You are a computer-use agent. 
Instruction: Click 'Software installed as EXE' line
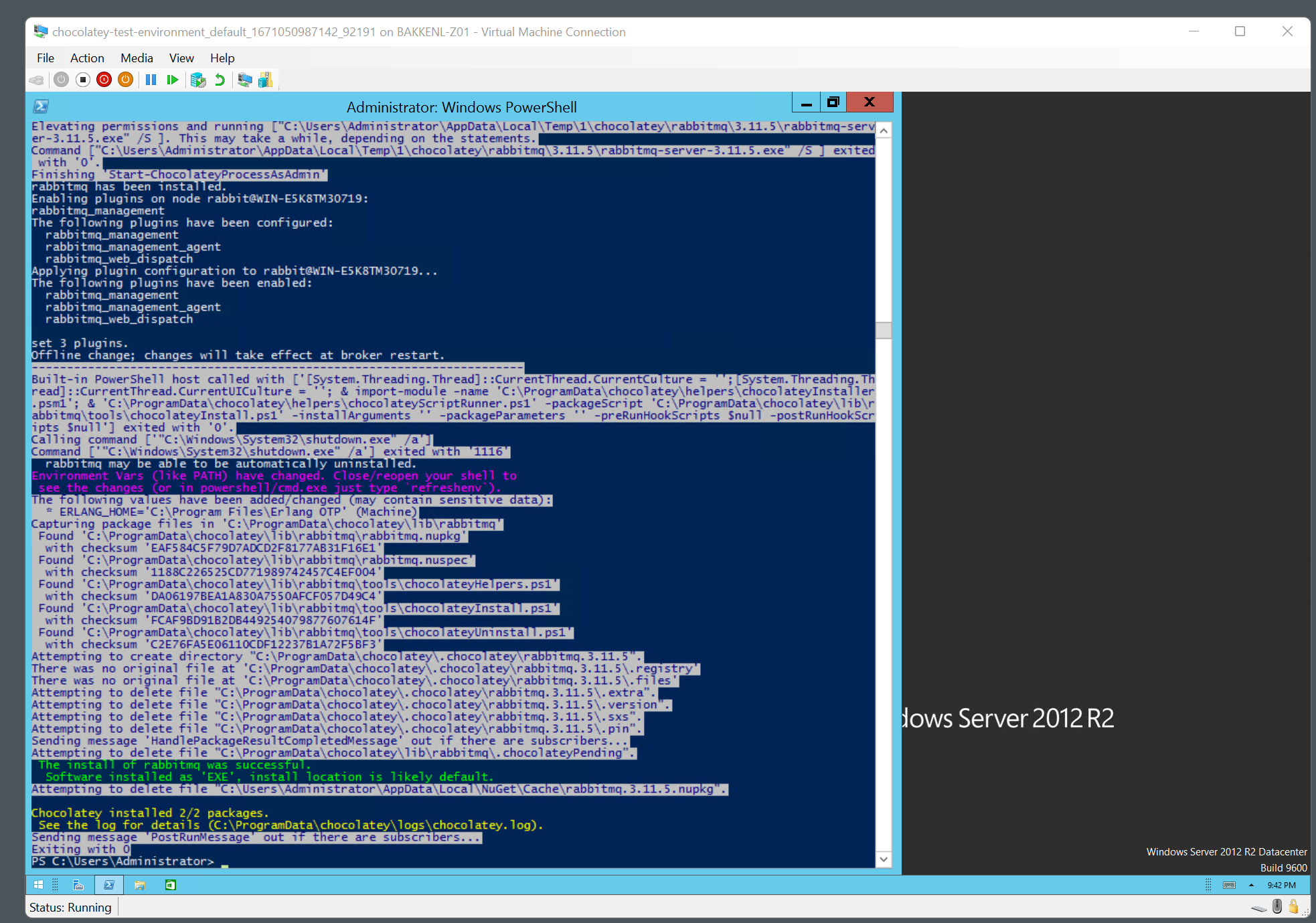point(270,777)
